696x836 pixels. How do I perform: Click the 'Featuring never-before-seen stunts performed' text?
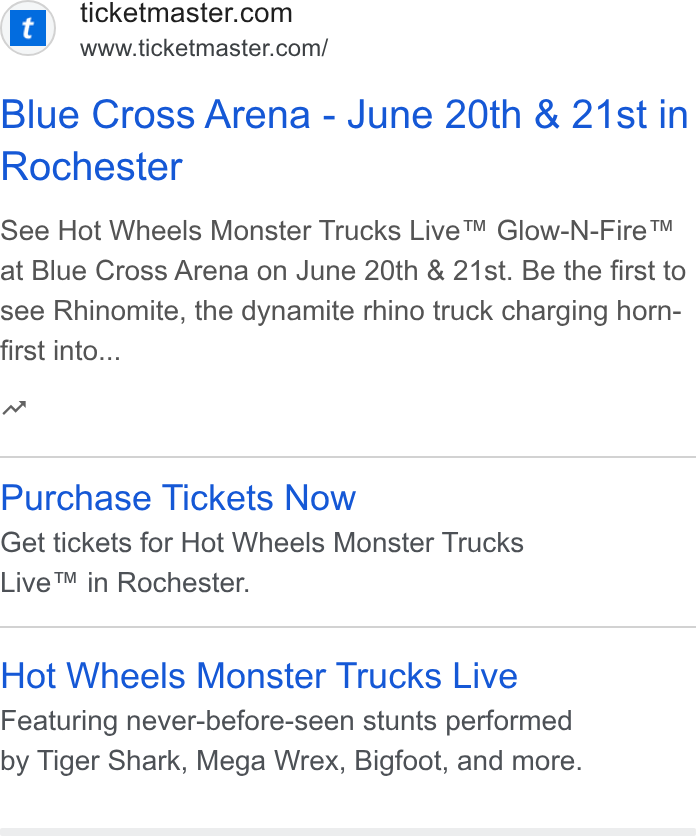tap(286, 721)
